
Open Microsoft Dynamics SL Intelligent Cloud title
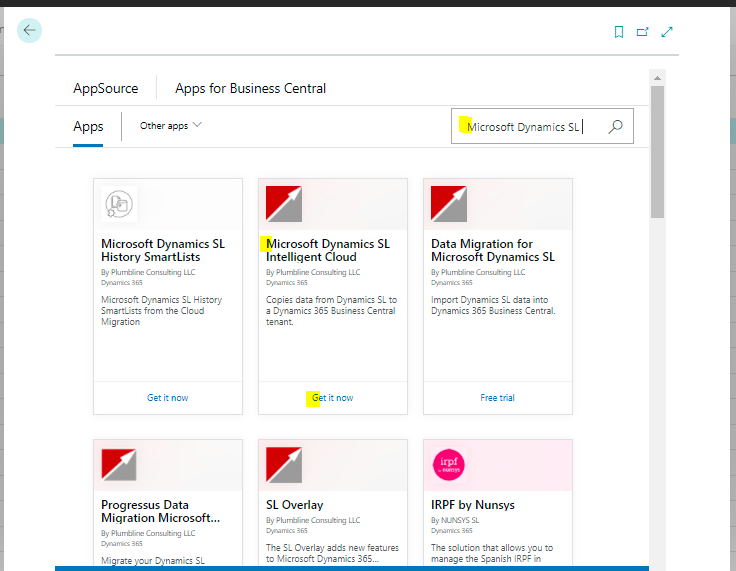[x=328, y=250]
